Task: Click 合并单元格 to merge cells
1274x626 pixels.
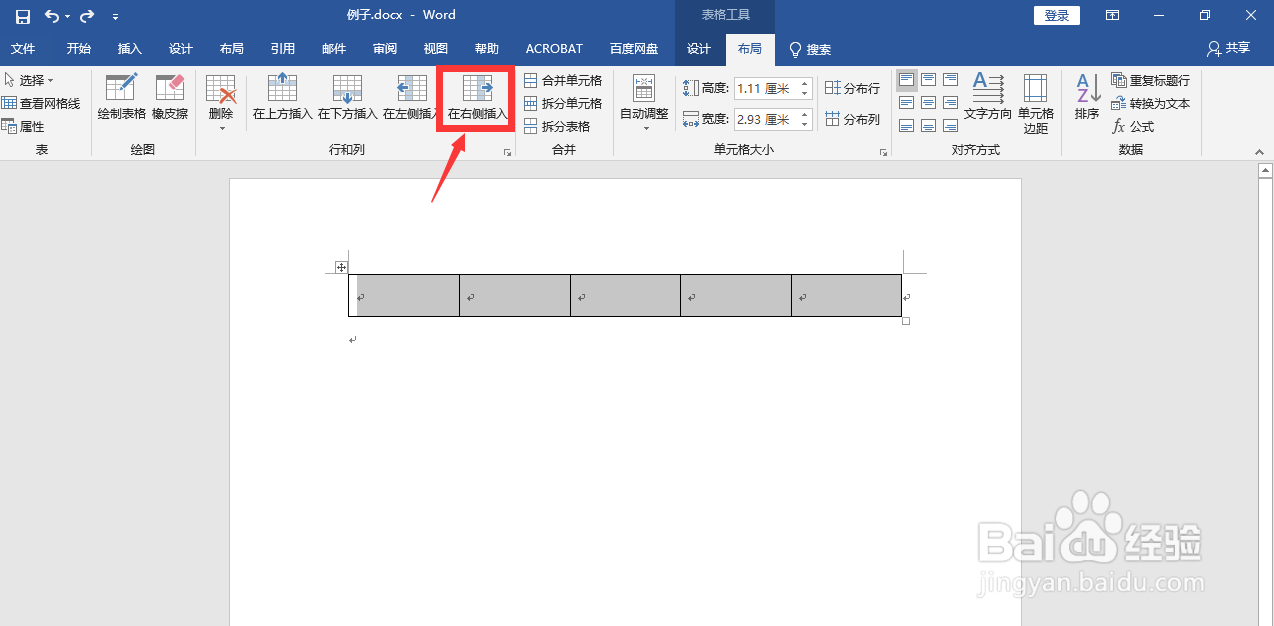Action: tap(563, 80)
